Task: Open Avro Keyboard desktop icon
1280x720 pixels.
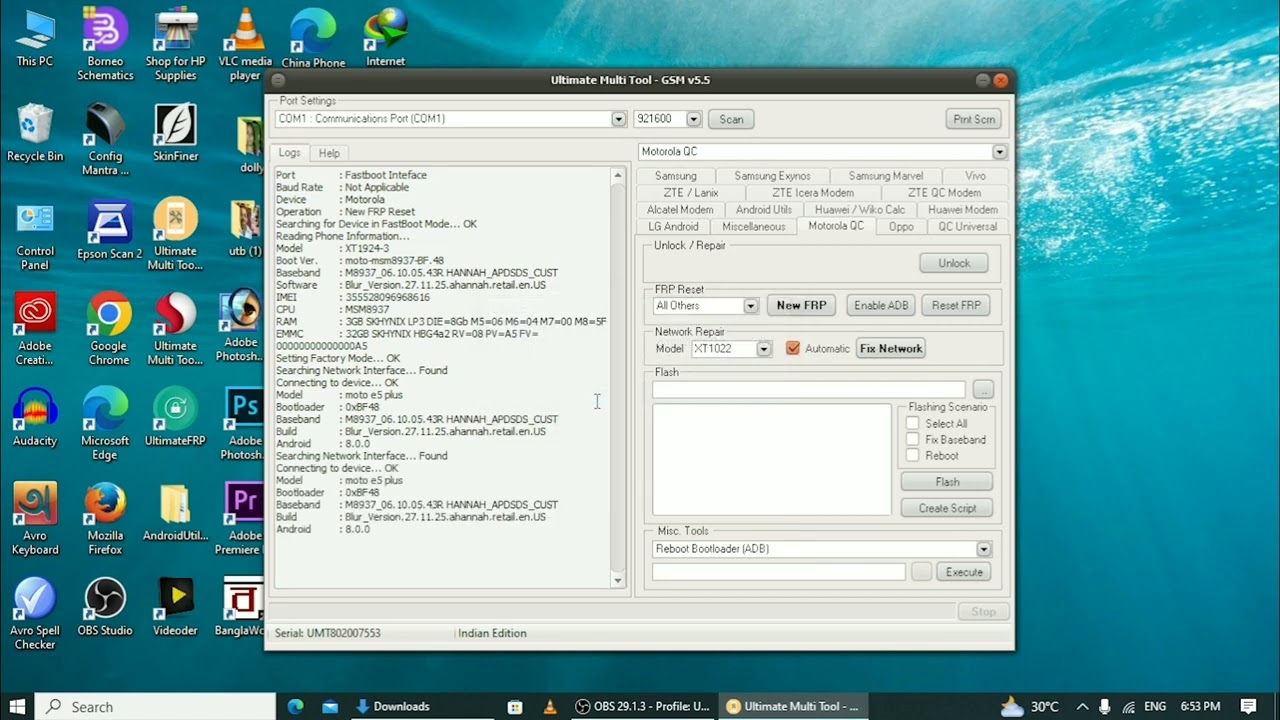Action: point(35,520)
